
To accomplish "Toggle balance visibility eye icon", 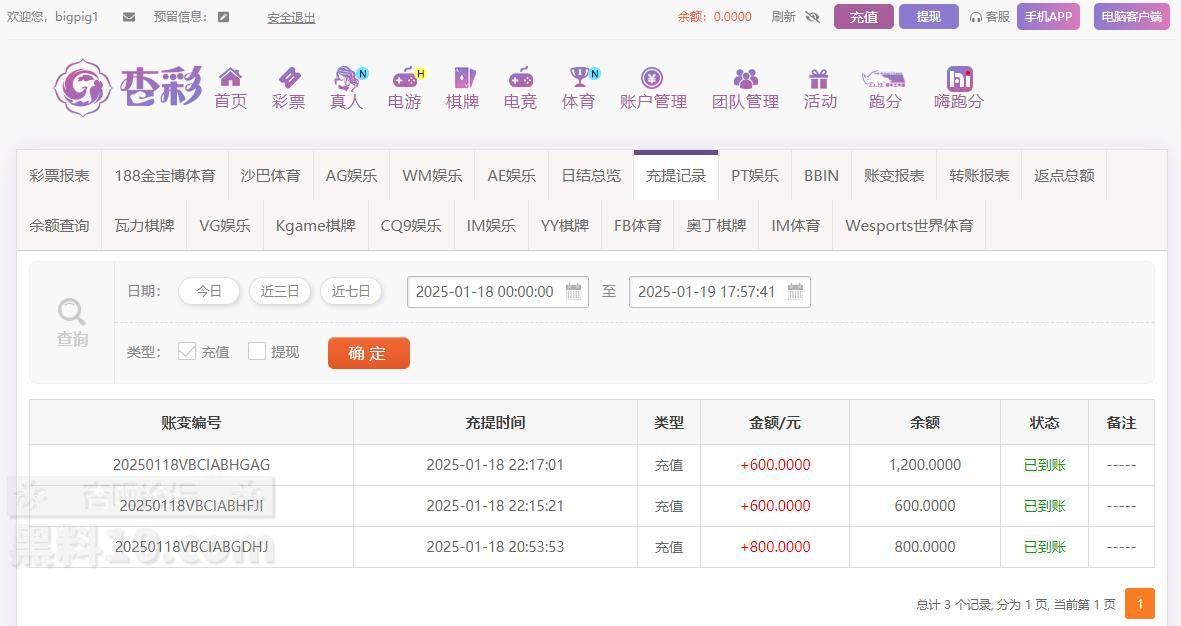I will coord(812,17).
